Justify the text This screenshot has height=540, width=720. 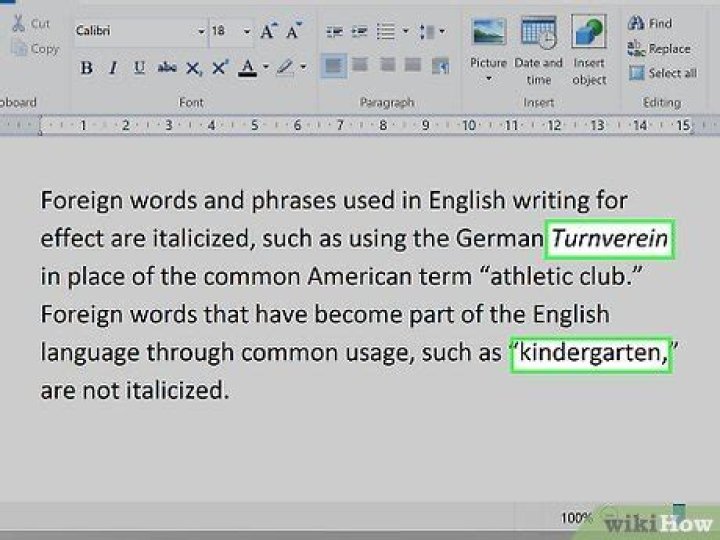pyautogui.click(x=413, y=65)
